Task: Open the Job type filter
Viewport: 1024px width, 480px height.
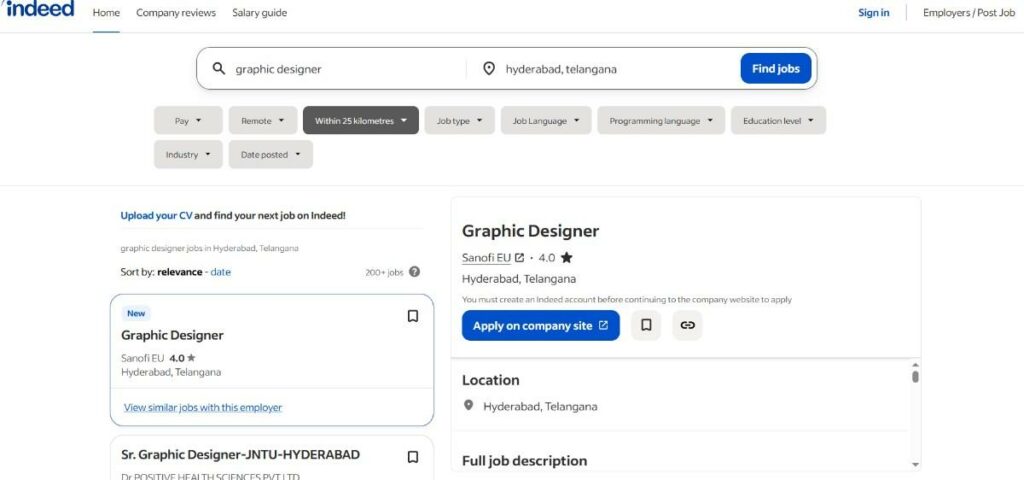Action: pos(460,121)
